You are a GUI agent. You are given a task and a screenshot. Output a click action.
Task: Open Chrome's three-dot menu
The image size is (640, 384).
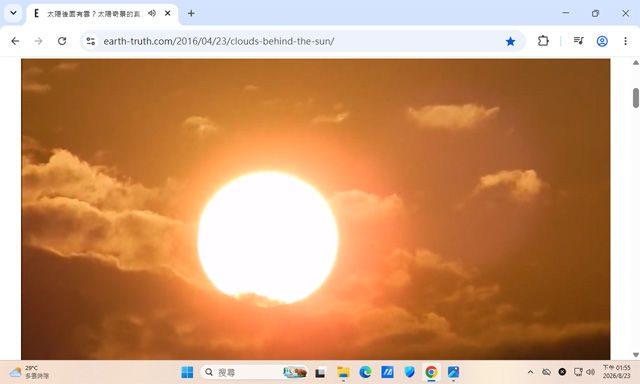pyautogui.click(x=625, y=41)
